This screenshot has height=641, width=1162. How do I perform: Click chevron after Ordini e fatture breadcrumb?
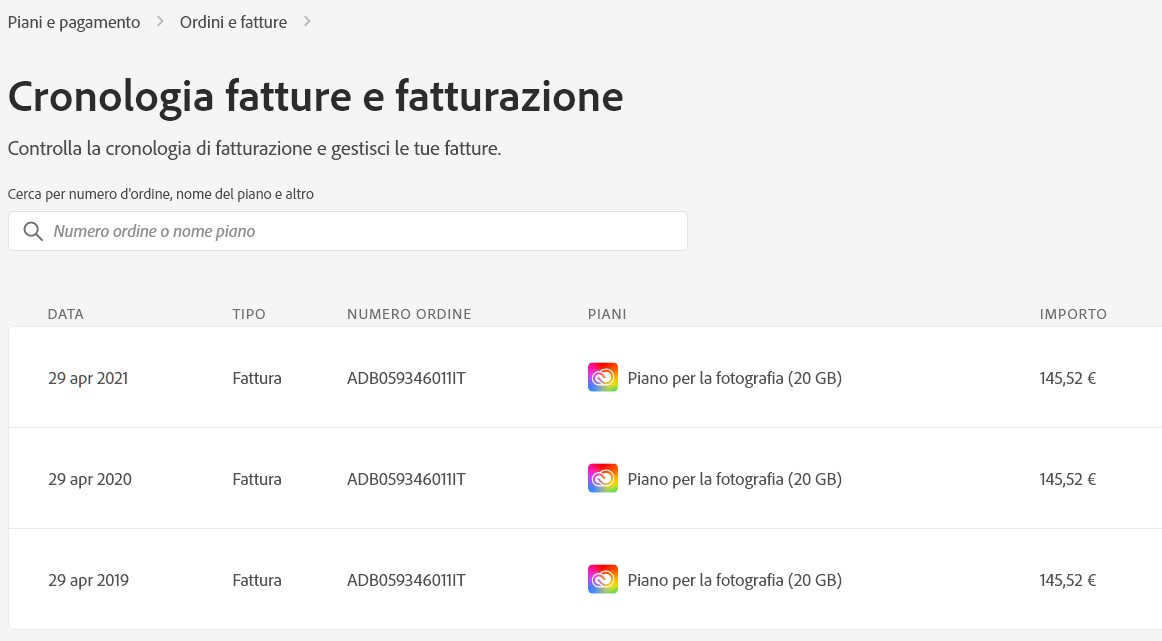(x=307, y=21)
